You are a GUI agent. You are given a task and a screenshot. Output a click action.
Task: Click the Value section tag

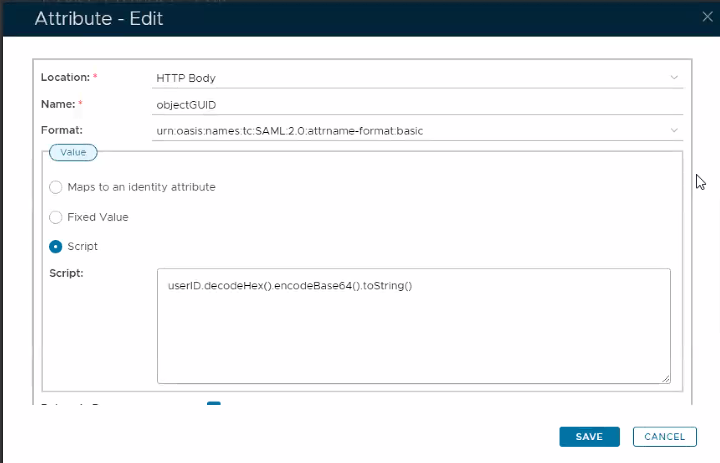[x=73, y=153]
